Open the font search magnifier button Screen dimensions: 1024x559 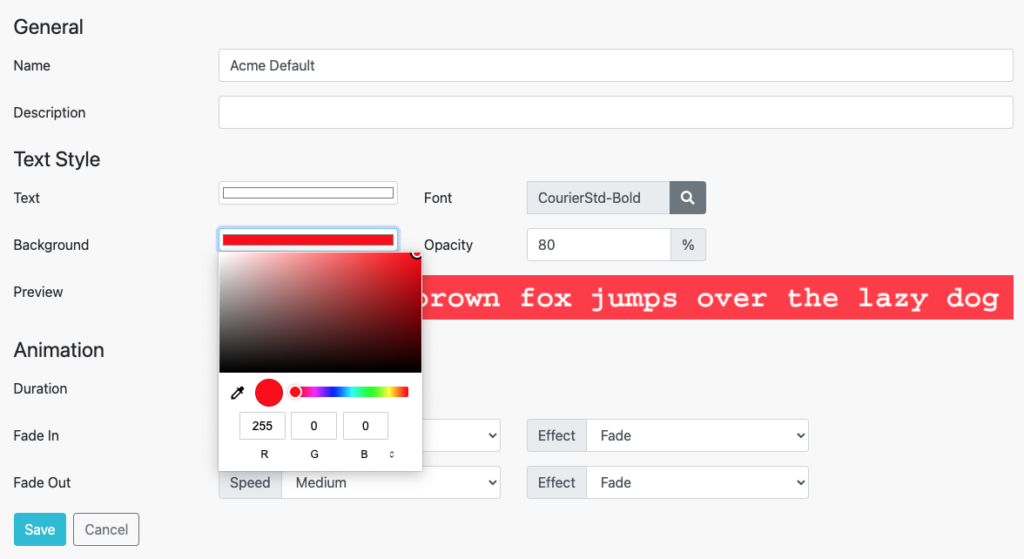point(688,198)
